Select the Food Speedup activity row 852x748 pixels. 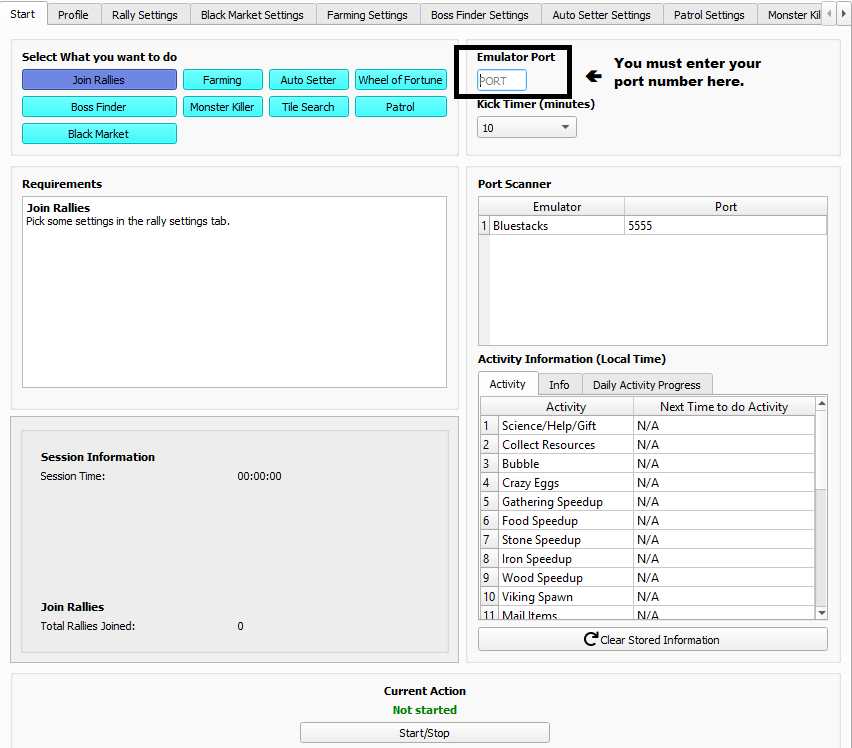pos(648,520)
